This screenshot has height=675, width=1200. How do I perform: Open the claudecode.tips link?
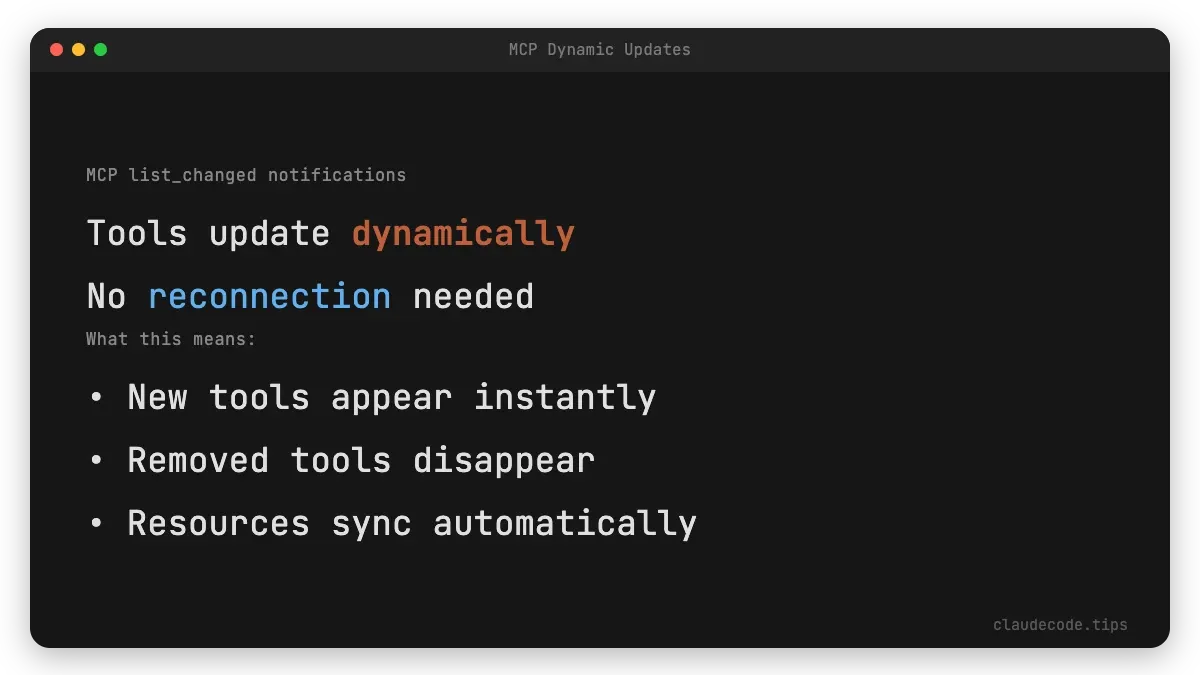click(x=1060, y=624)
